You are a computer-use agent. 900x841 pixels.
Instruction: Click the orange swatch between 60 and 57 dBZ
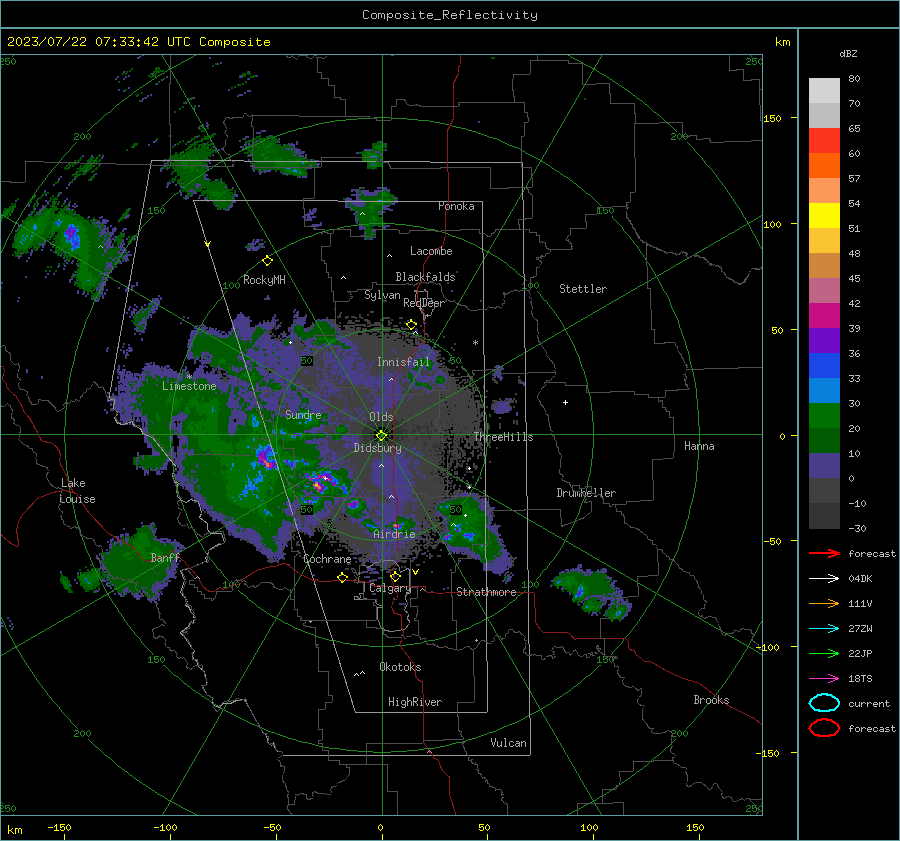coord(824,165)
